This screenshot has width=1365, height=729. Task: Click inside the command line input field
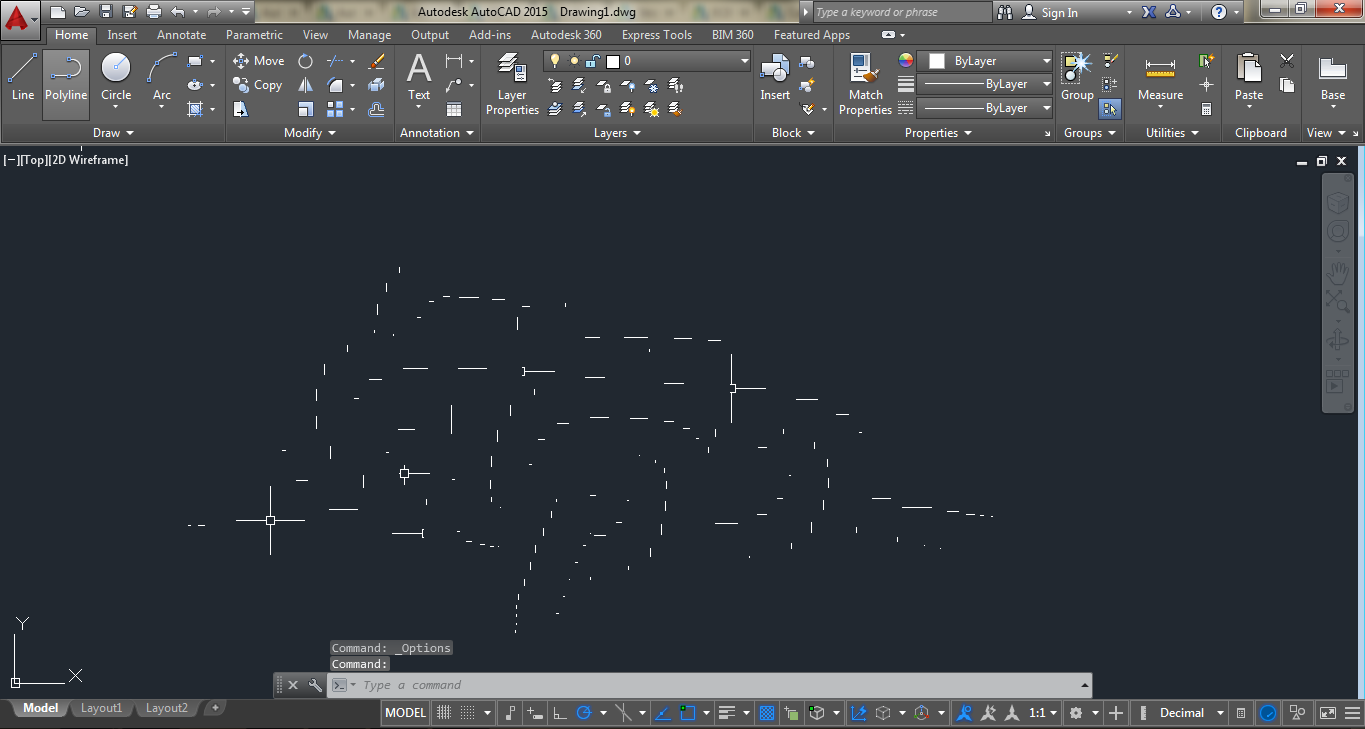[x=600, y=685]
